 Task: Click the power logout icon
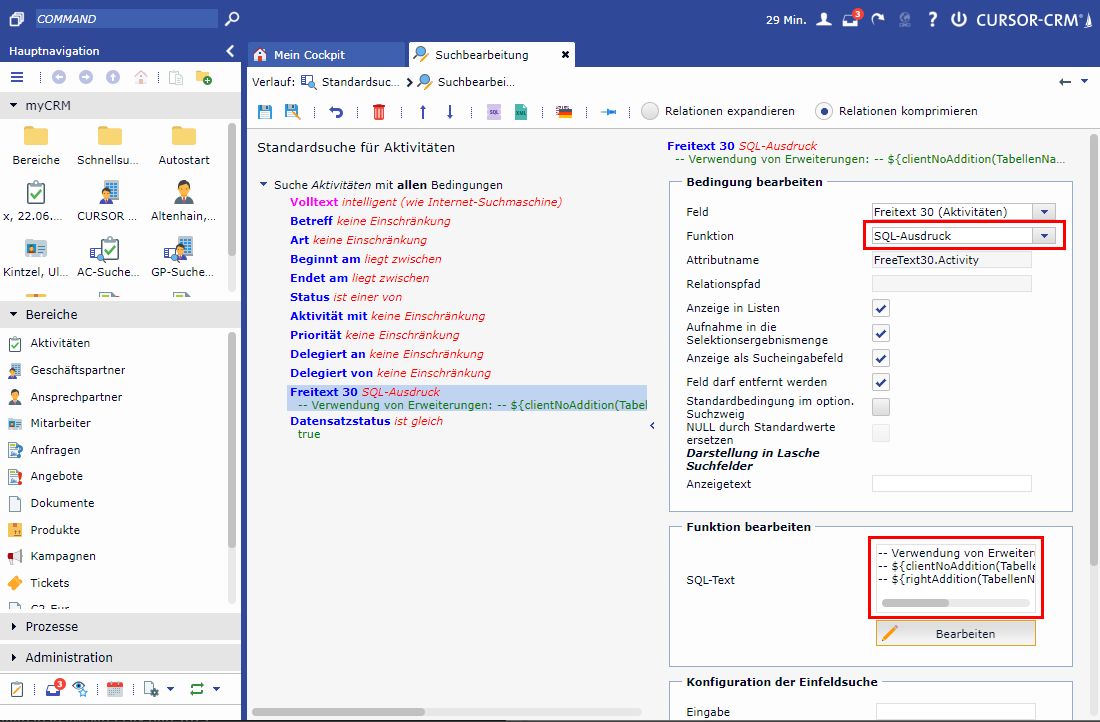(959, 19)
